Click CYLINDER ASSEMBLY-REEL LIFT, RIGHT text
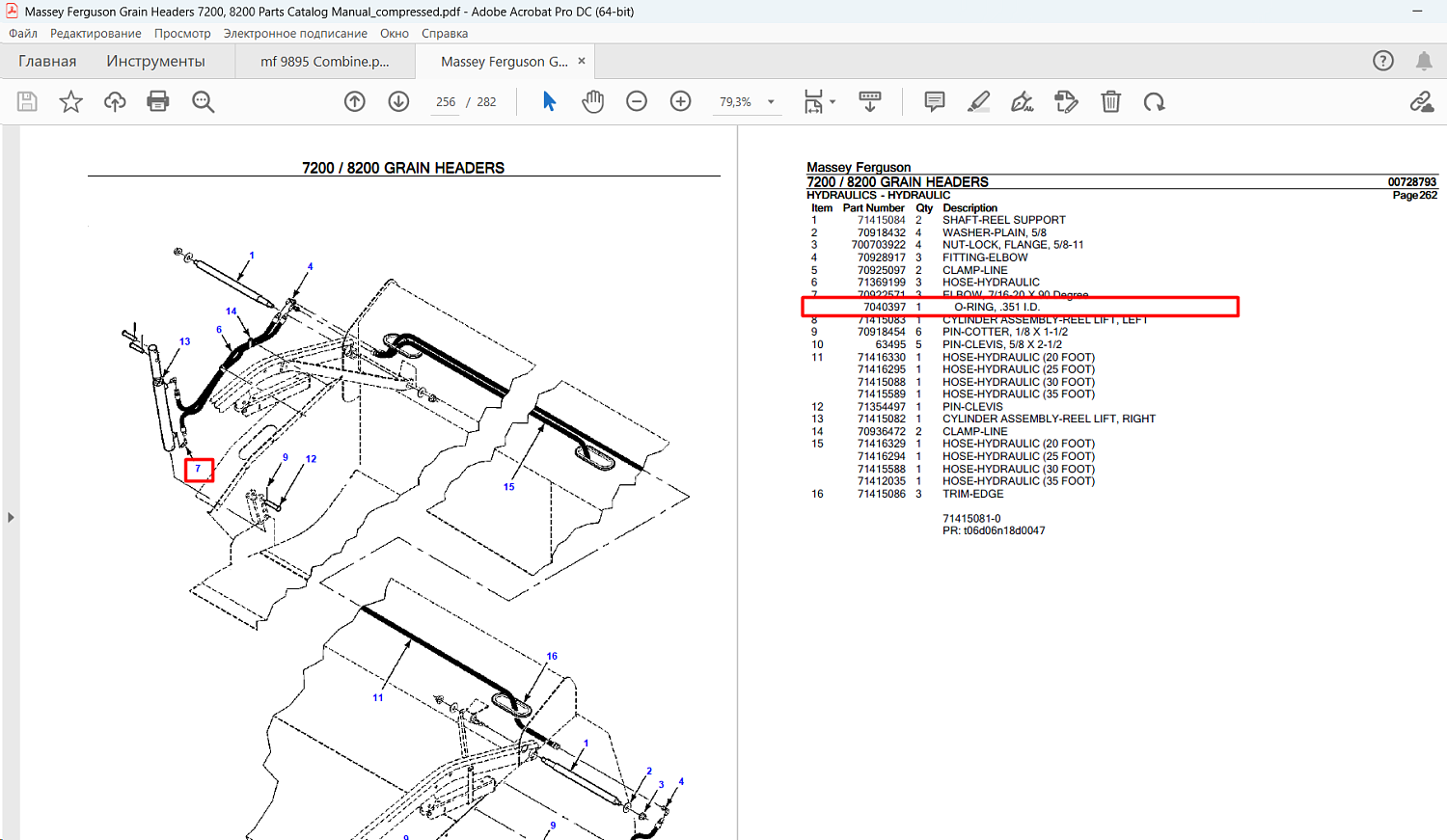This screenshot has height=840, width=1447. (x=1049, y=419)
